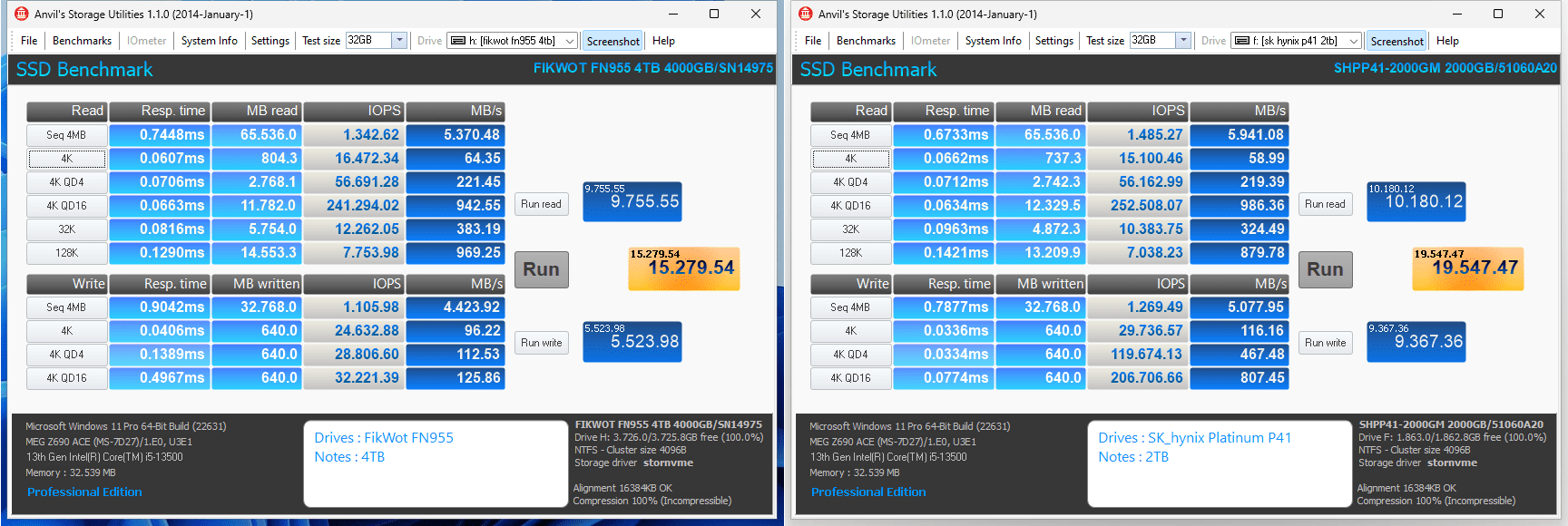Image resolution: width=1568 pixels, height=526 pixels.
Task: Select 128K read test in left window
Action: point(67,253)
